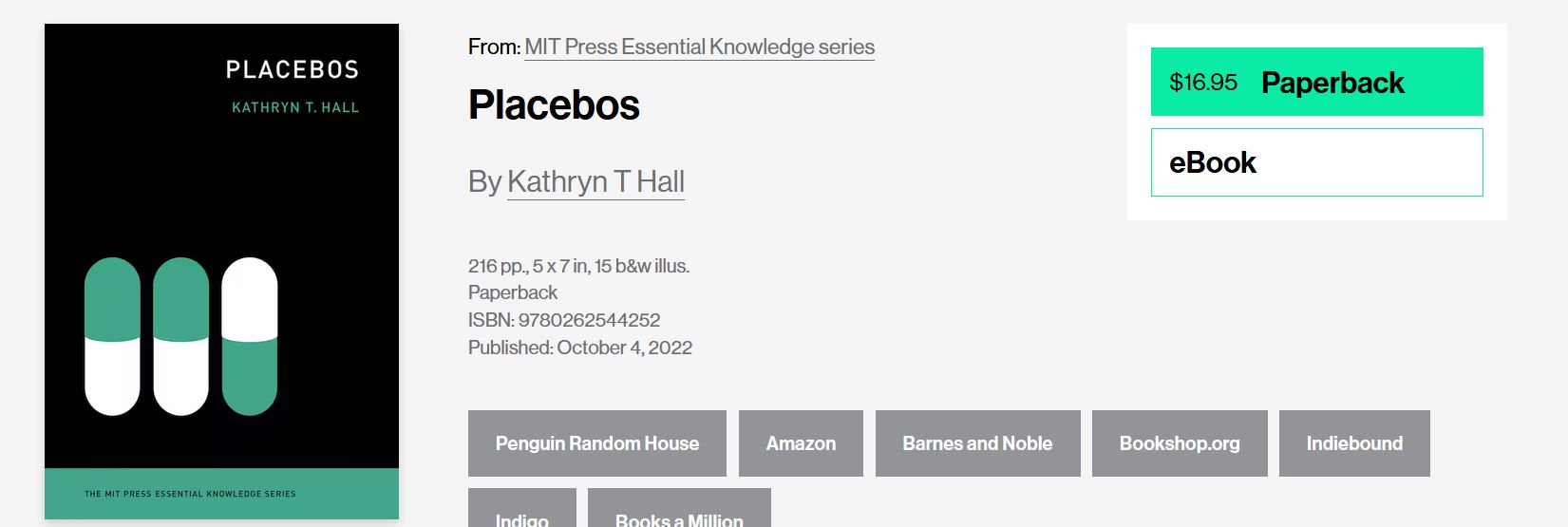Screen dimensions: 1568x527
Task: Choose the Indiebound retailer button
Action: 1354,443
